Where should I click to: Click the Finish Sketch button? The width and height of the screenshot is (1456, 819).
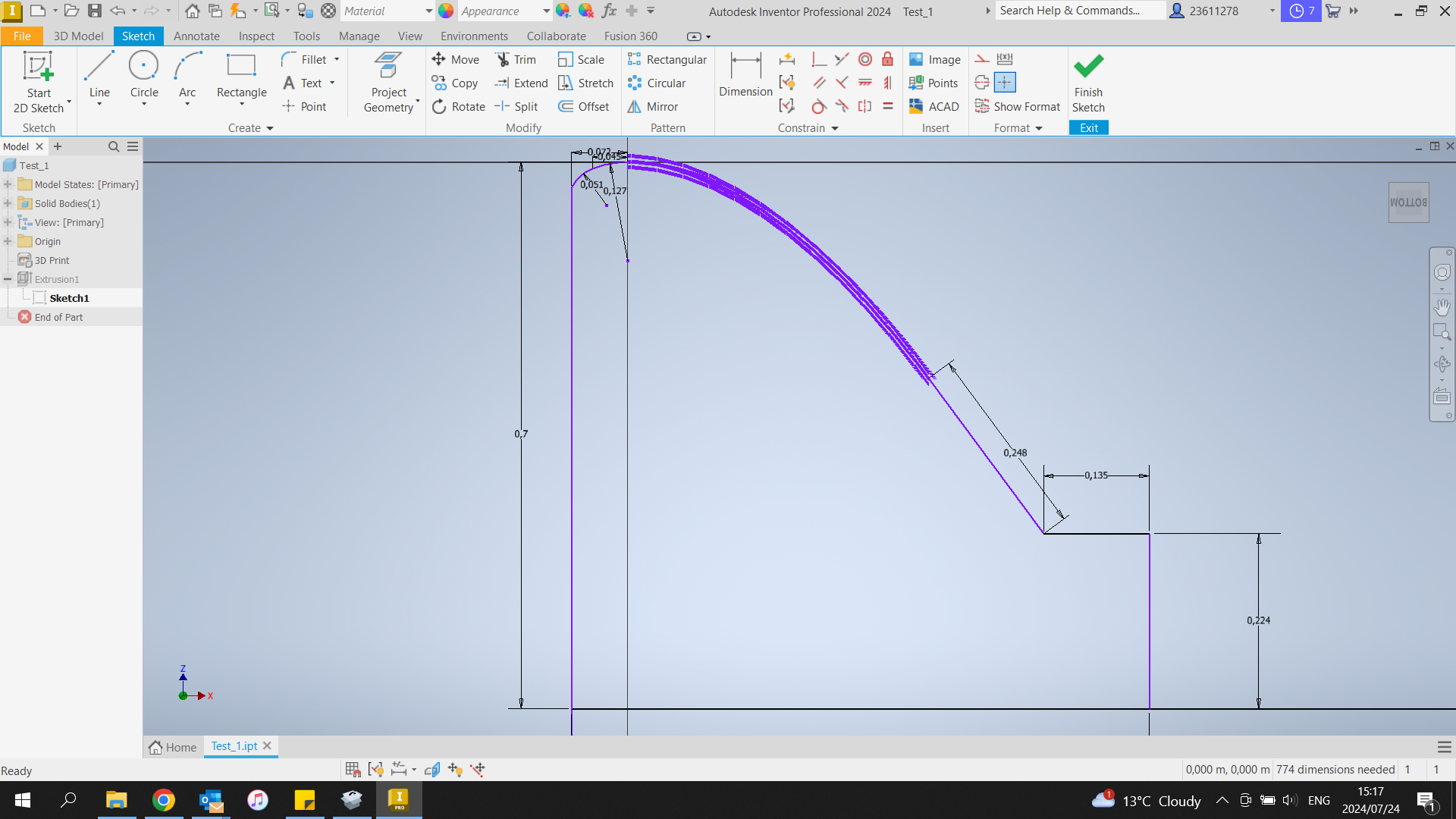coord(1087,82)
